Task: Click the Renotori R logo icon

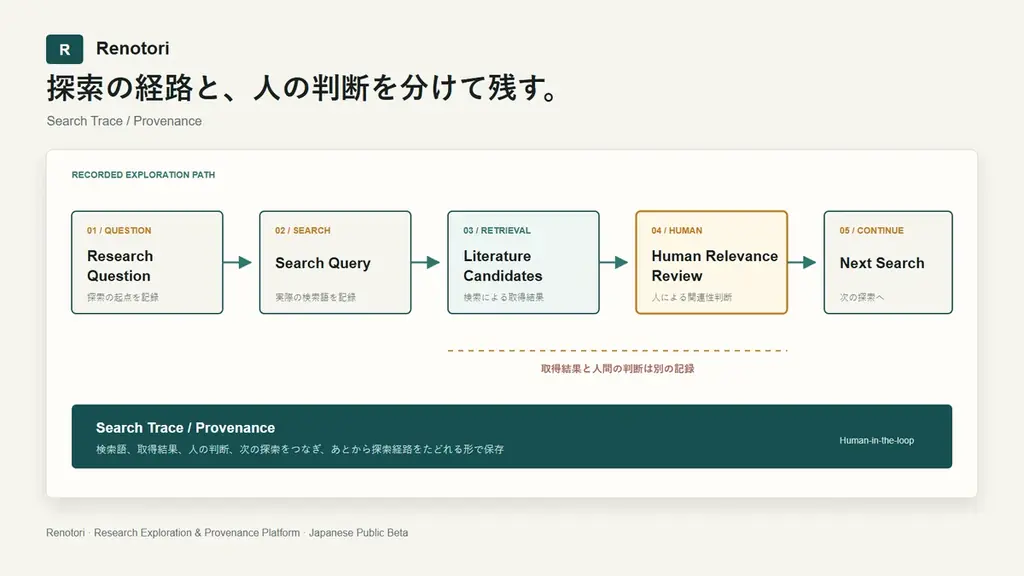Action: pos(64,49)
